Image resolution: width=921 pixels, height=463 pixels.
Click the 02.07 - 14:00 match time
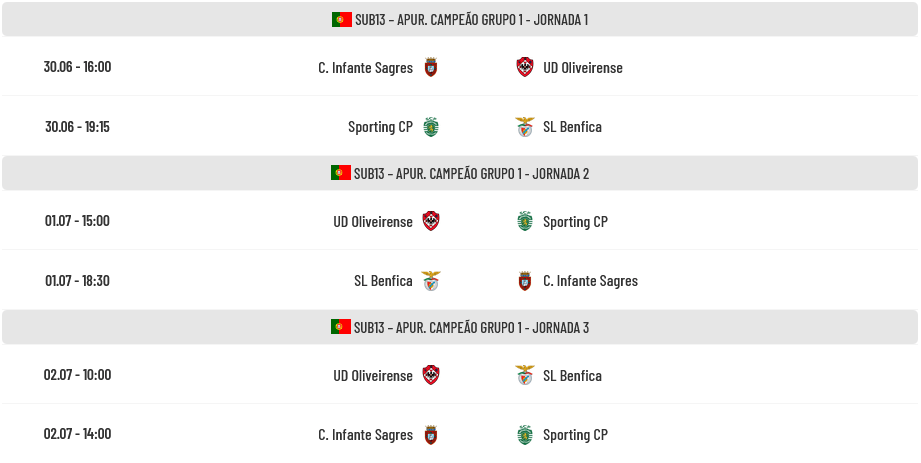click(x=77, y=434)
